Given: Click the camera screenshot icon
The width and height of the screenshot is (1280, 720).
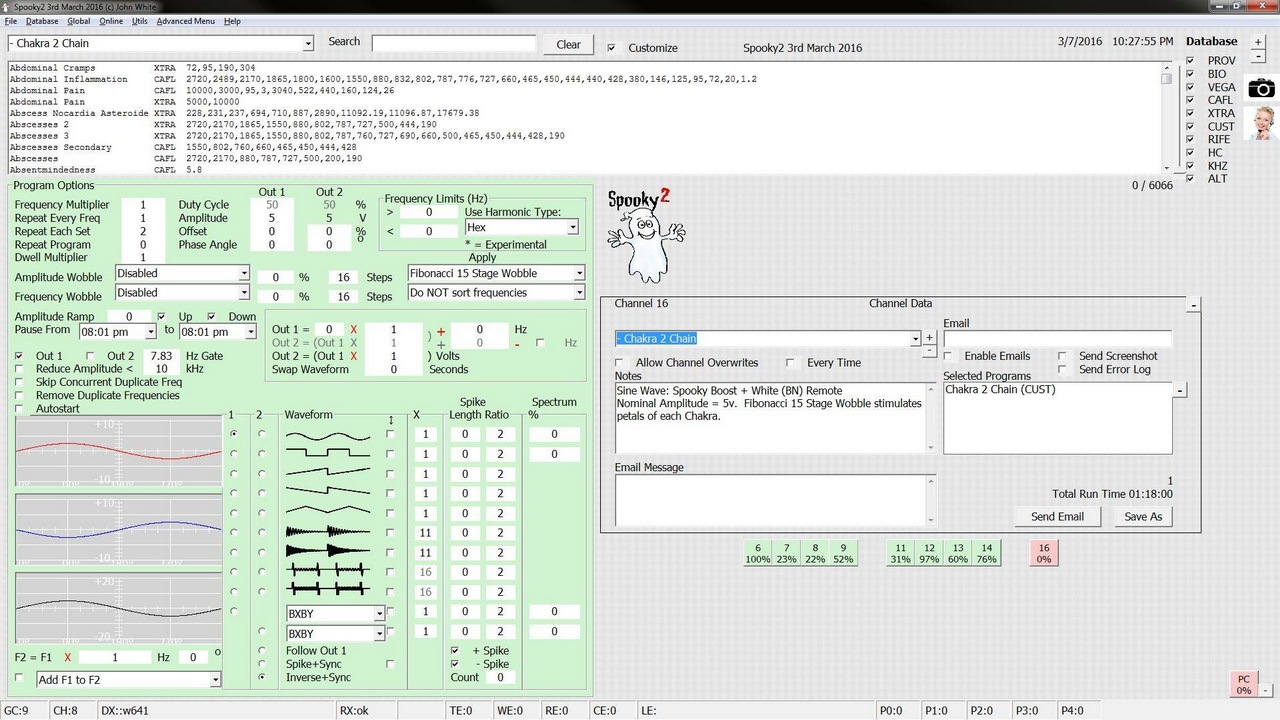Looking at the screenshot, I should tap(1262, 89).
